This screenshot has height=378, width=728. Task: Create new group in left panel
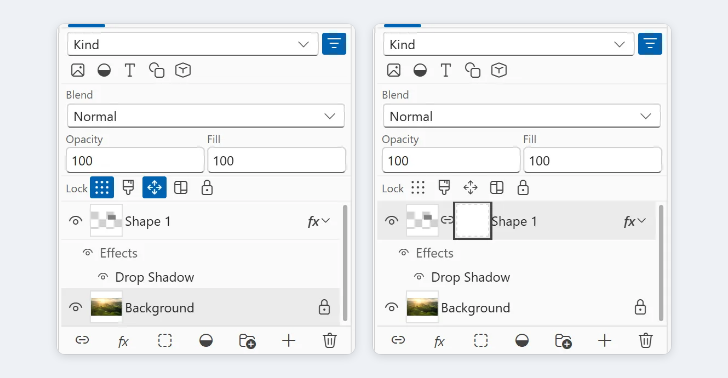[x=247, y=341]
